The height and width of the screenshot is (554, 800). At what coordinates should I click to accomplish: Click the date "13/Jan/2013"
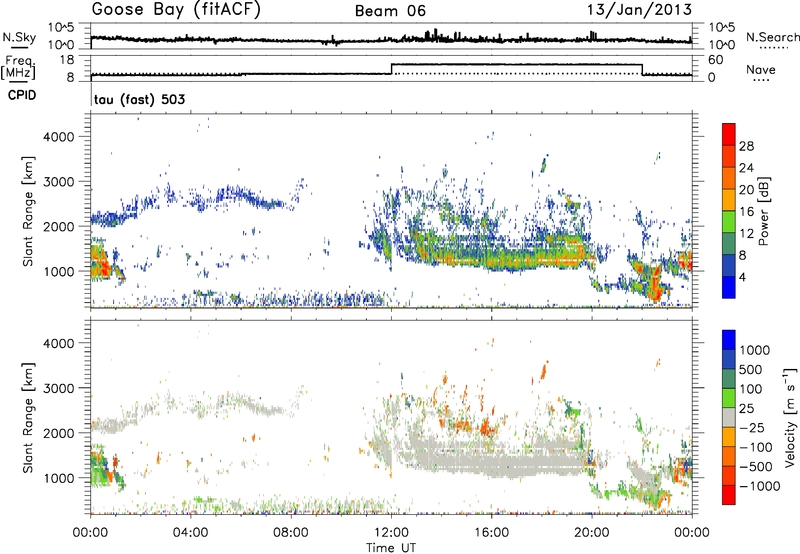[639, 10]
